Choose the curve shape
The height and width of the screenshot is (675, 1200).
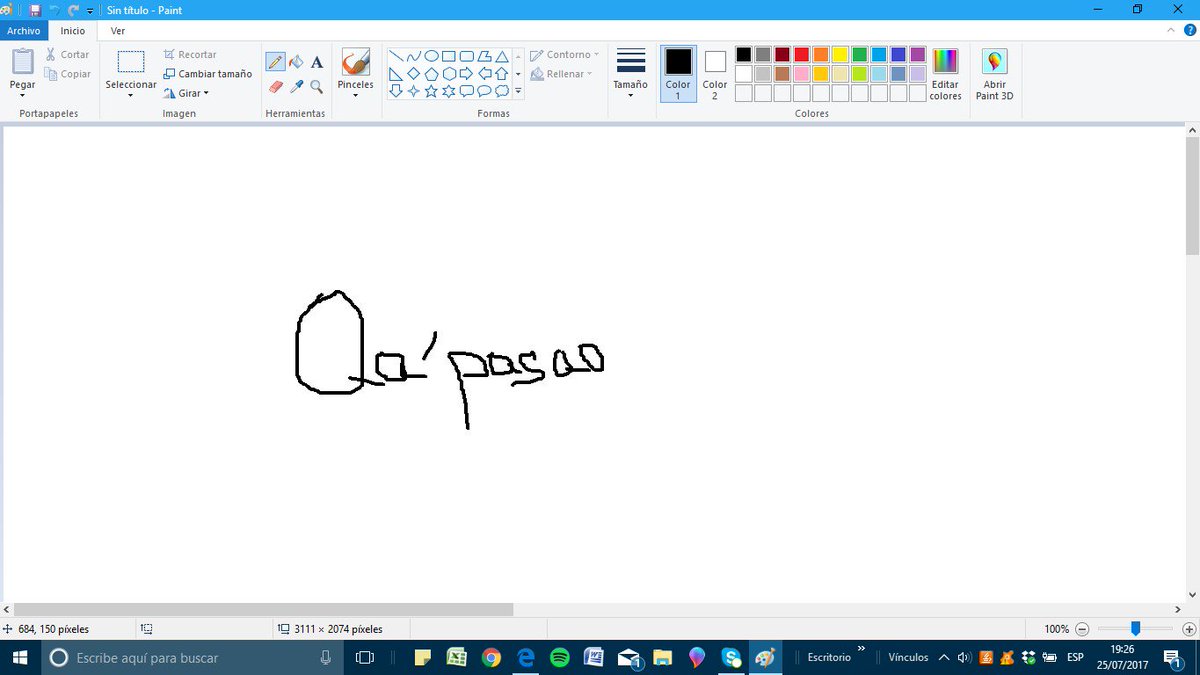414,56
